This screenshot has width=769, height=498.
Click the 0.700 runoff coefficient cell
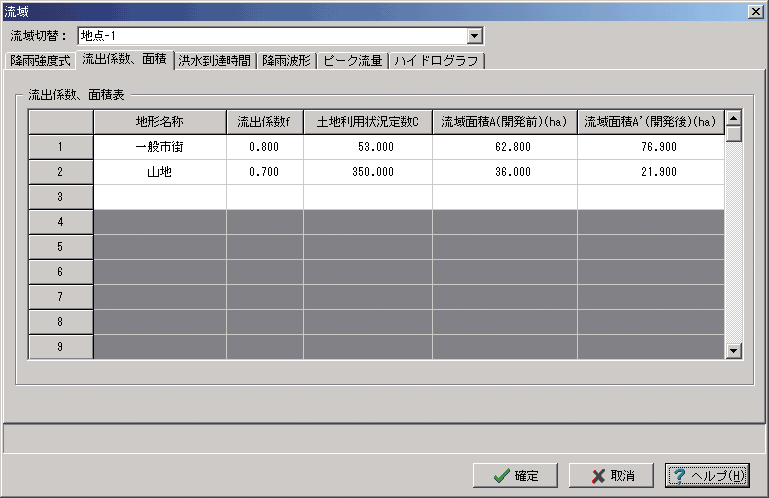265,172
